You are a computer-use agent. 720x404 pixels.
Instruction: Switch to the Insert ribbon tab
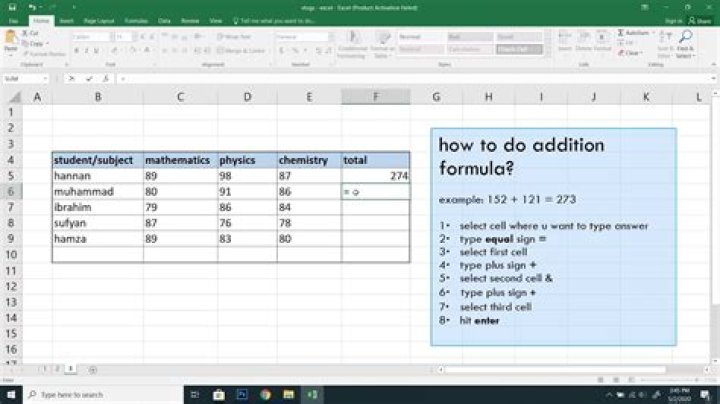point(66,19)
